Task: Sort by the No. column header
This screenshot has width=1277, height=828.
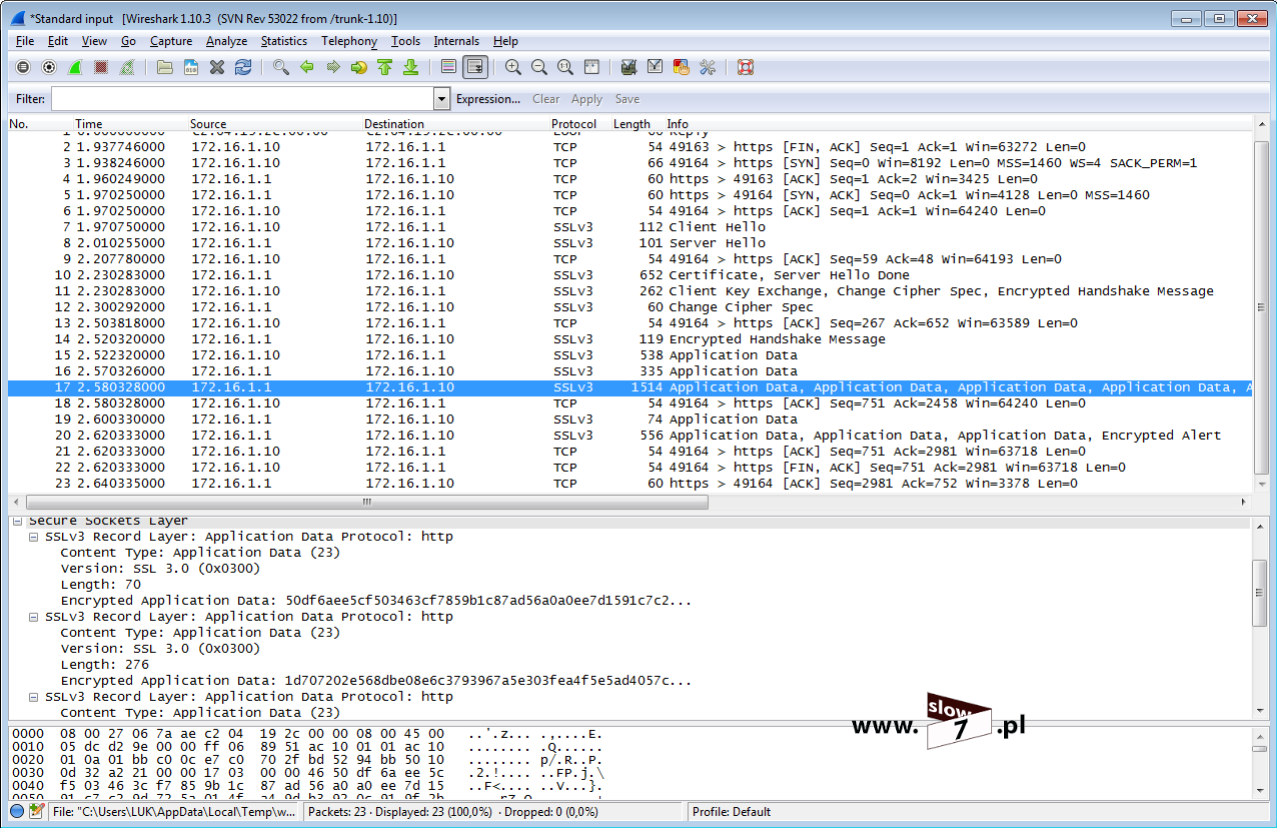Action: (x=19, y=124)
